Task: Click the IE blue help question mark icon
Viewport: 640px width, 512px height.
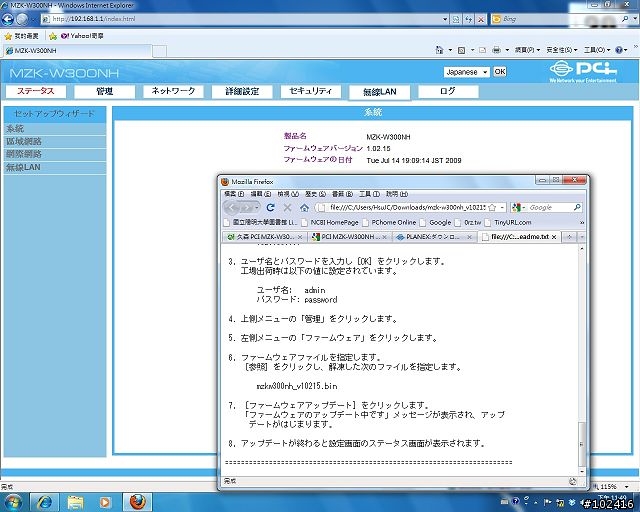Action: point(619,50)
